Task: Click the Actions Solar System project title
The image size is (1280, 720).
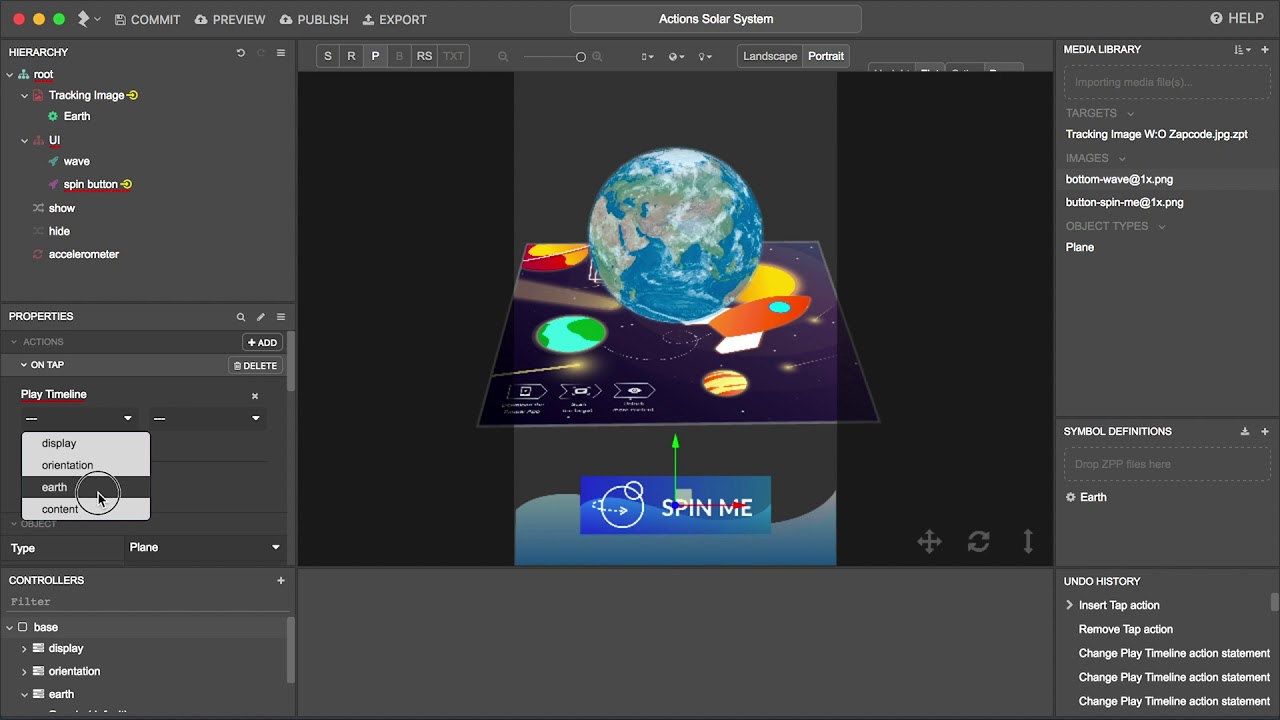Action: click(x=716, y=19)
